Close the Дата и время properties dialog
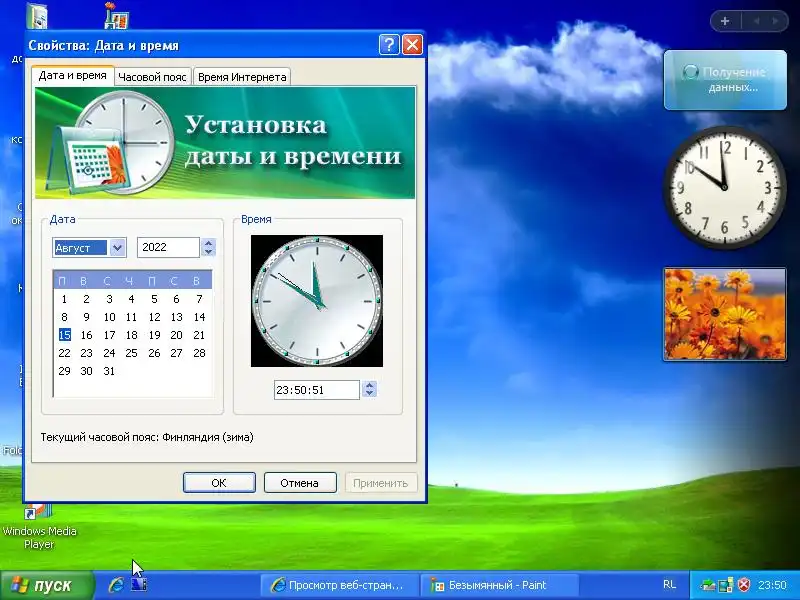 click(412, 45)
